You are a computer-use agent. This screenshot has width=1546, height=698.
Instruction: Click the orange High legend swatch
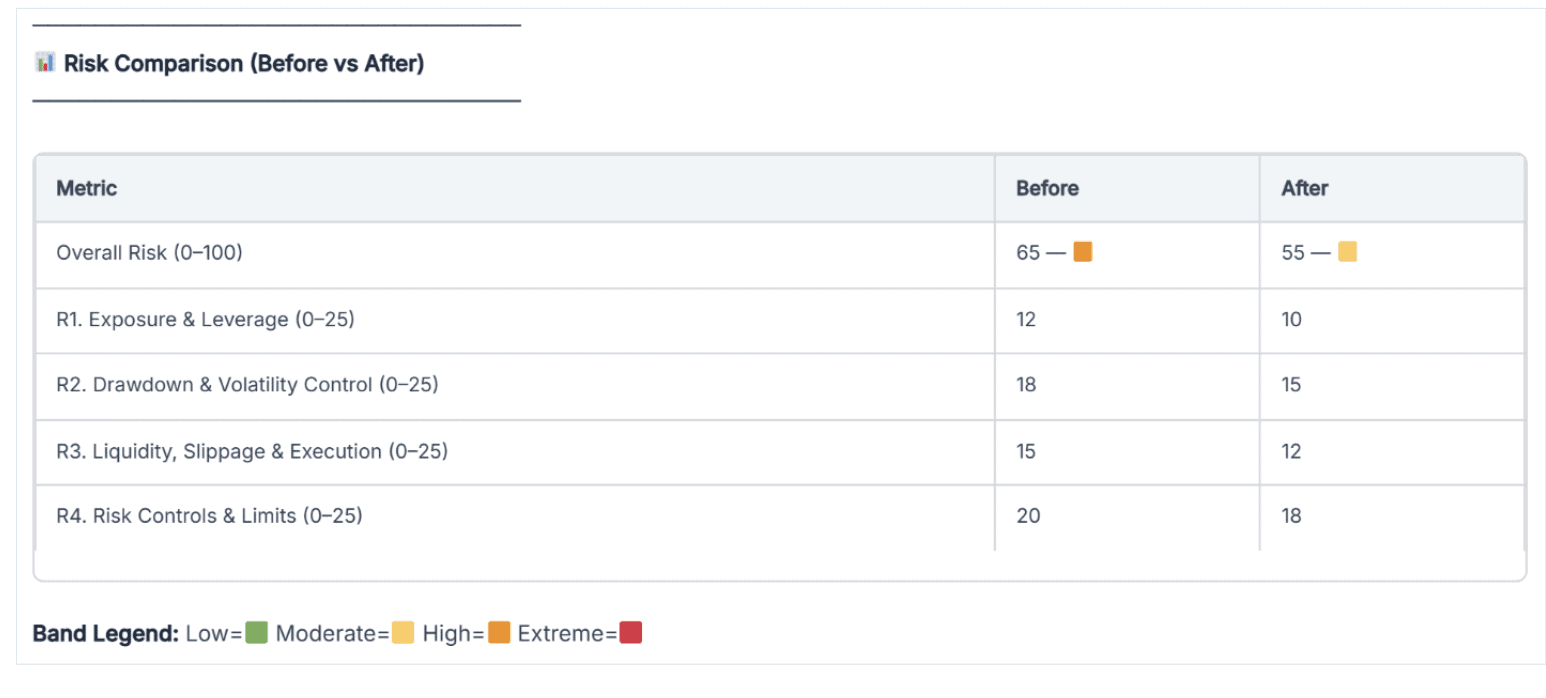pos(499,633)
